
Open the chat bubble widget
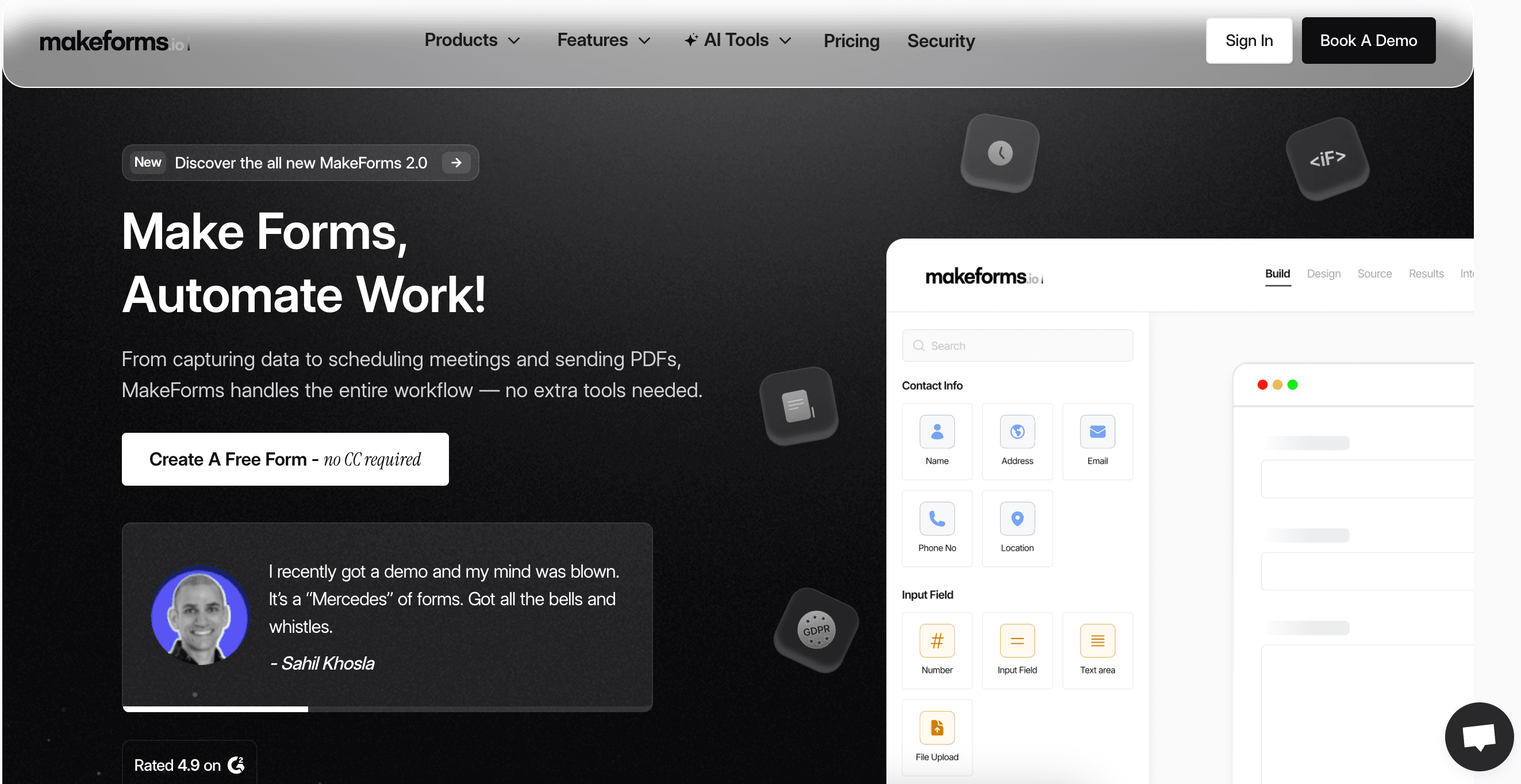pyautogui.click(x=1478, y=736)
